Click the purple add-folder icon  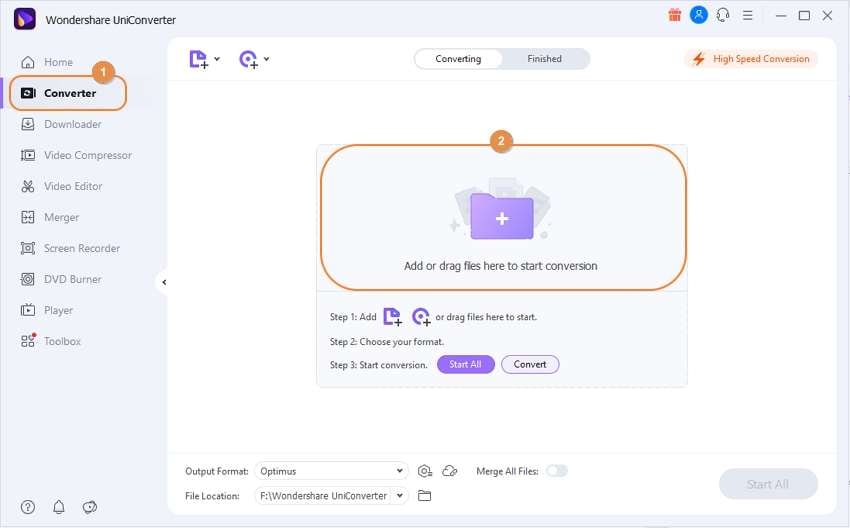tap(502, 216)
